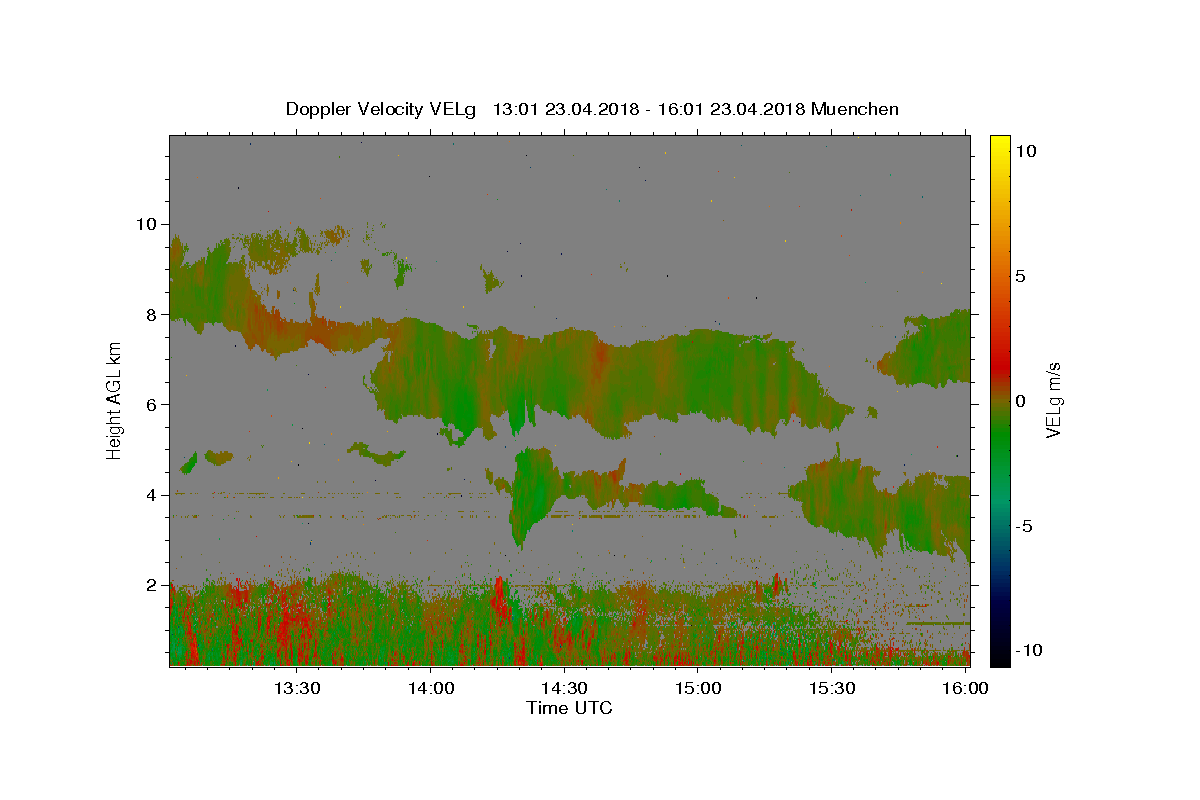Click the 'Time UTC' axis label
The height and width of the screenshot is (800, 1200).
(x=569, y=708)
